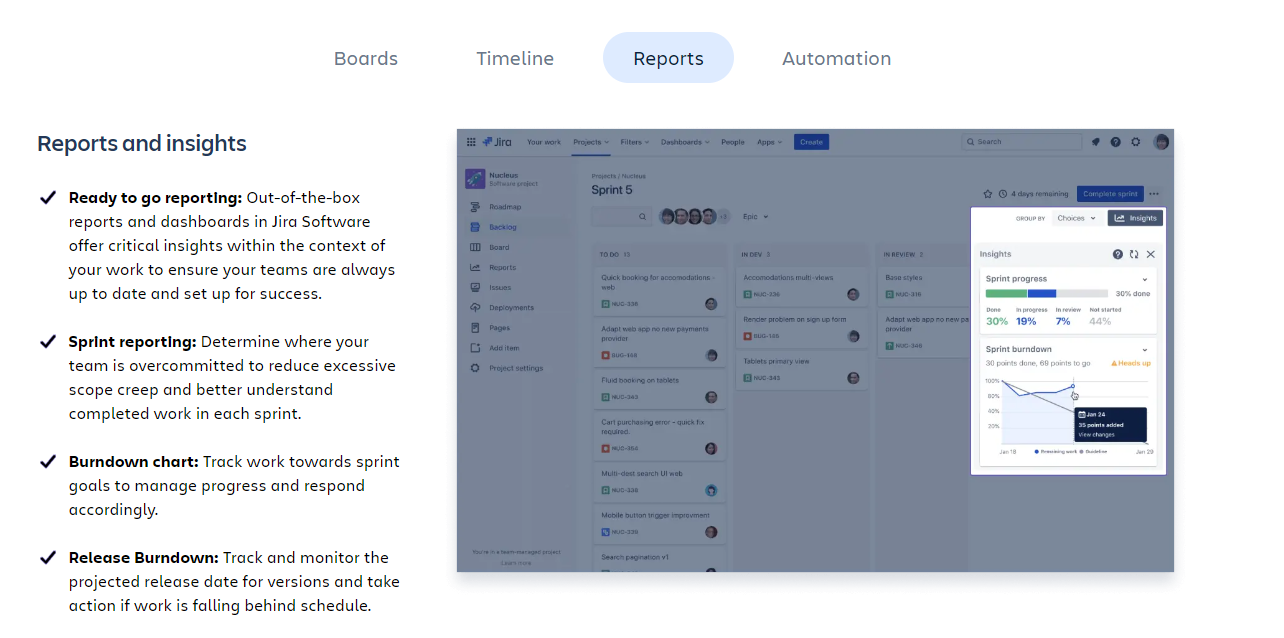Open the settings gear in Jira's top bar

[x=1135, y=142]
